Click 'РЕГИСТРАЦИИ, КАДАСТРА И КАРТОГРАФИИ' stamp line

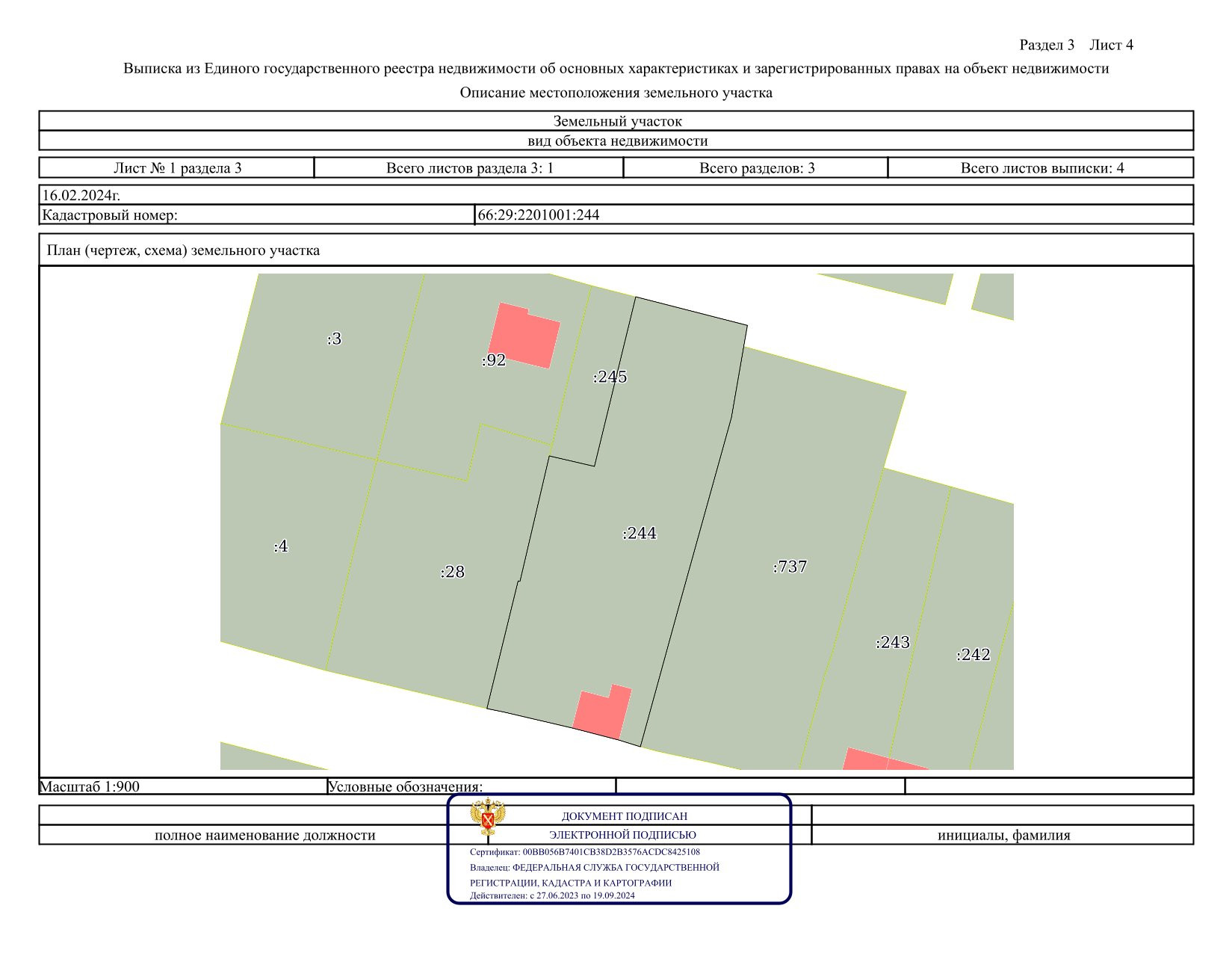pos(571,883)
